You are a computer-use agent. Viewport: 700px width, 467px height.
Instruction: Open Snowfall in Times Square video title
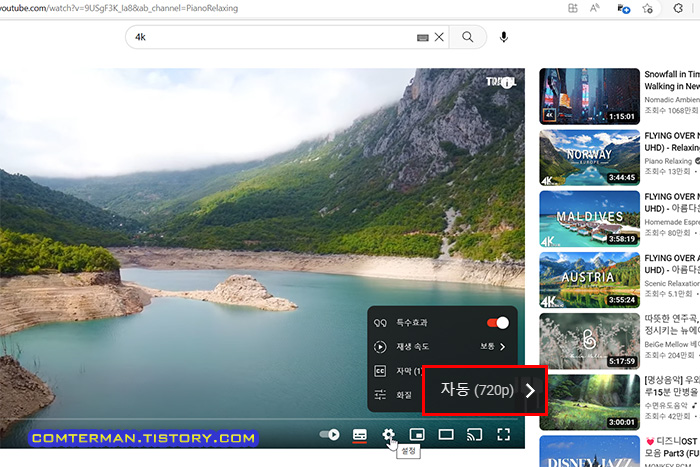point(672,80)
